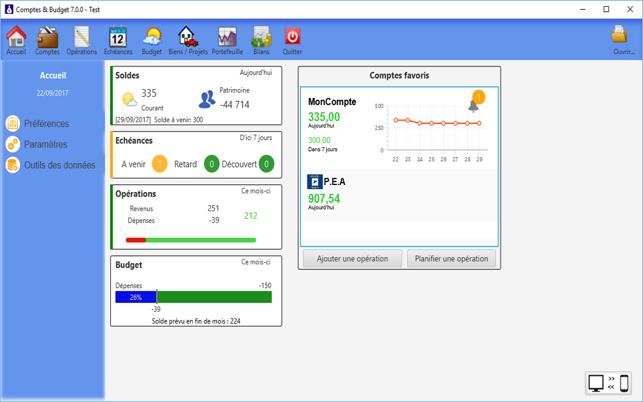
Task: Click the P.E.A account flag icon
Action: click(315, 182)
